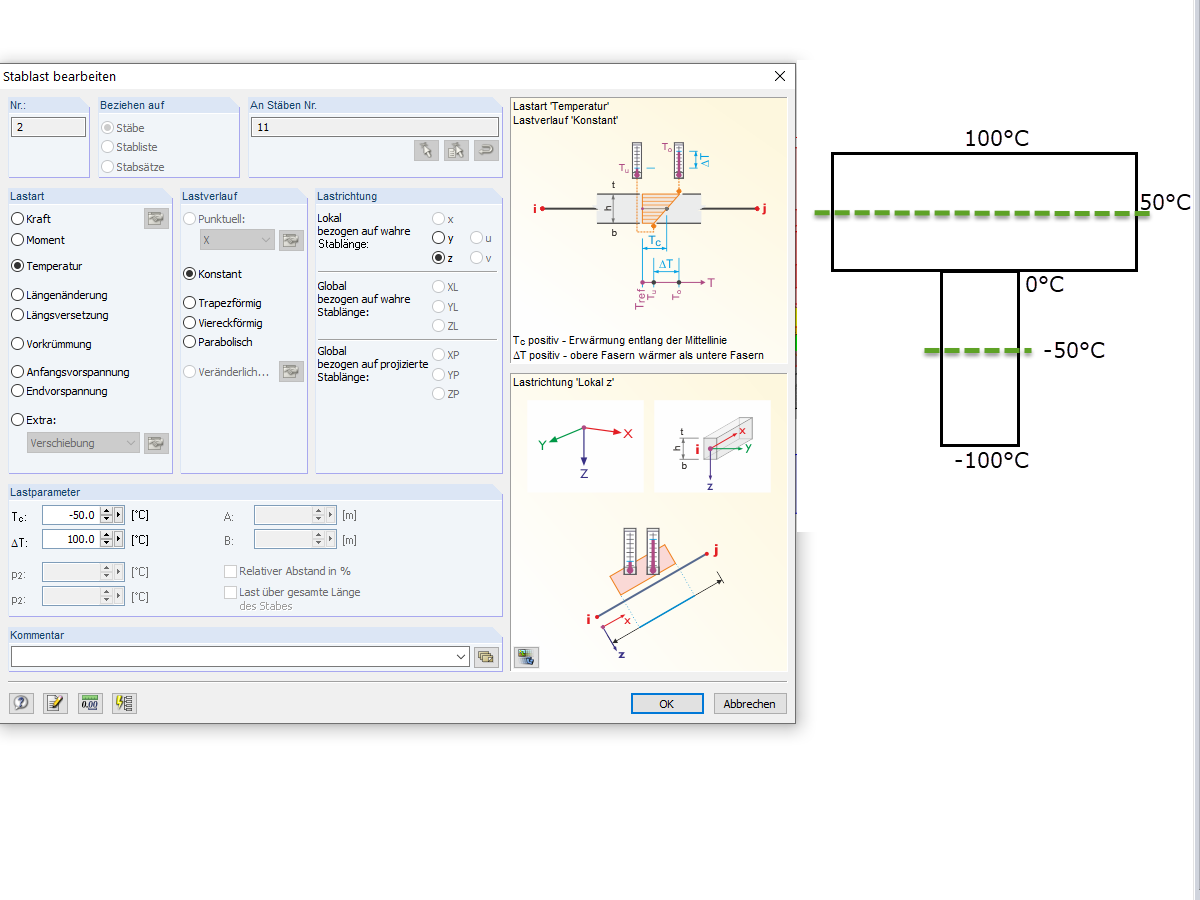
Task: Click the An Stäben Nr. field
Action: click(x=374, y=127)
